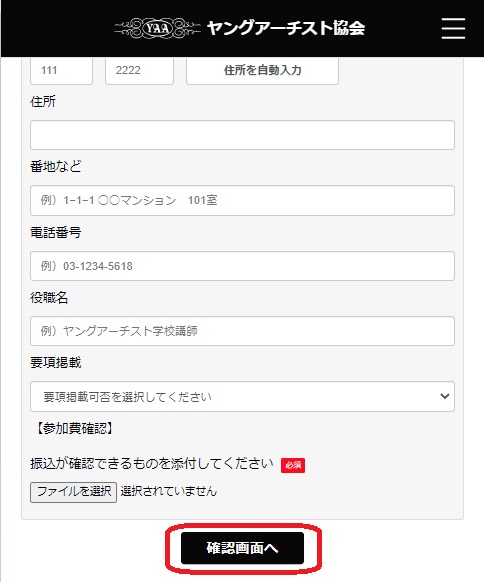Open the 要項掲載可否を選択してください dropdown
The width and height of the screenshot is (484, 582).
coord(242,396)
